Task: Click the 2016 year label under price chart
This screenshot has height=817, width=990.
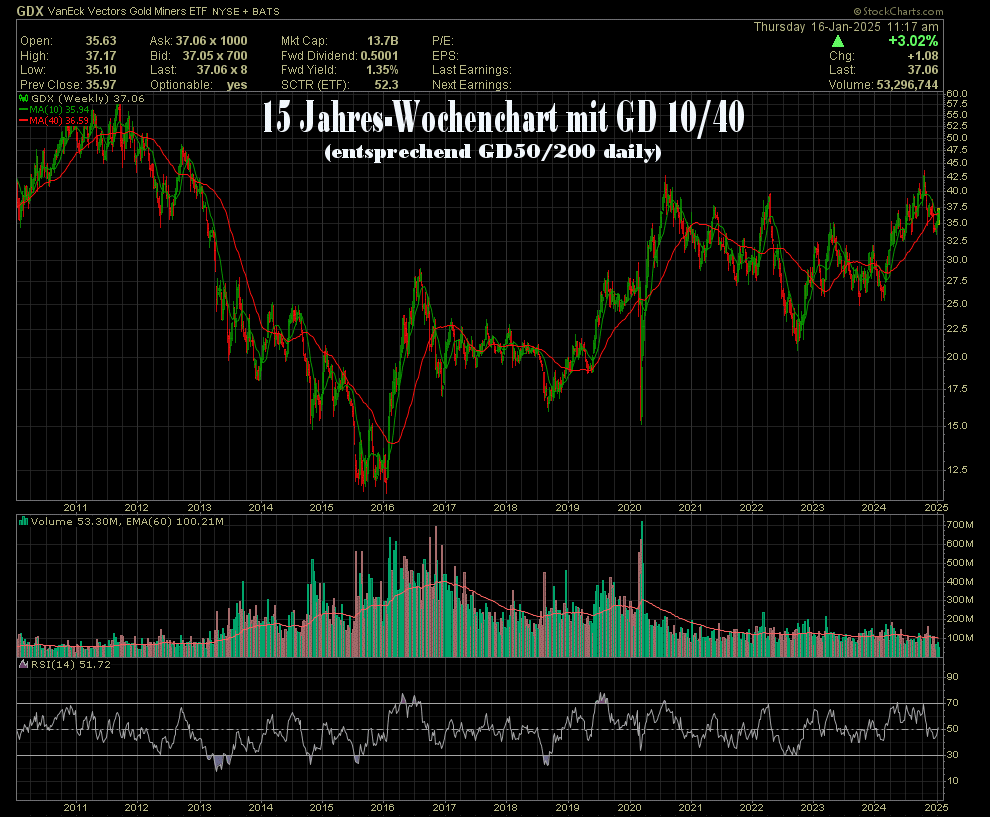Action: coord(383,507)
